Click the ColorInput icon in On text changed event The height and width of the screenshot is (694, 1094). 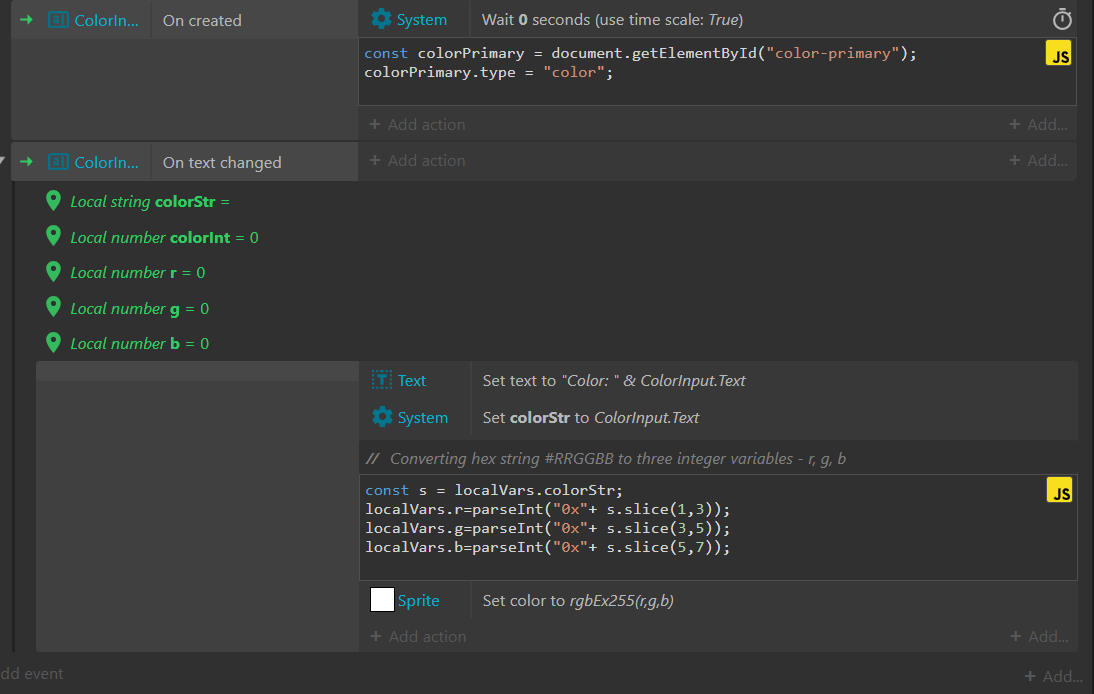point(59,162)
